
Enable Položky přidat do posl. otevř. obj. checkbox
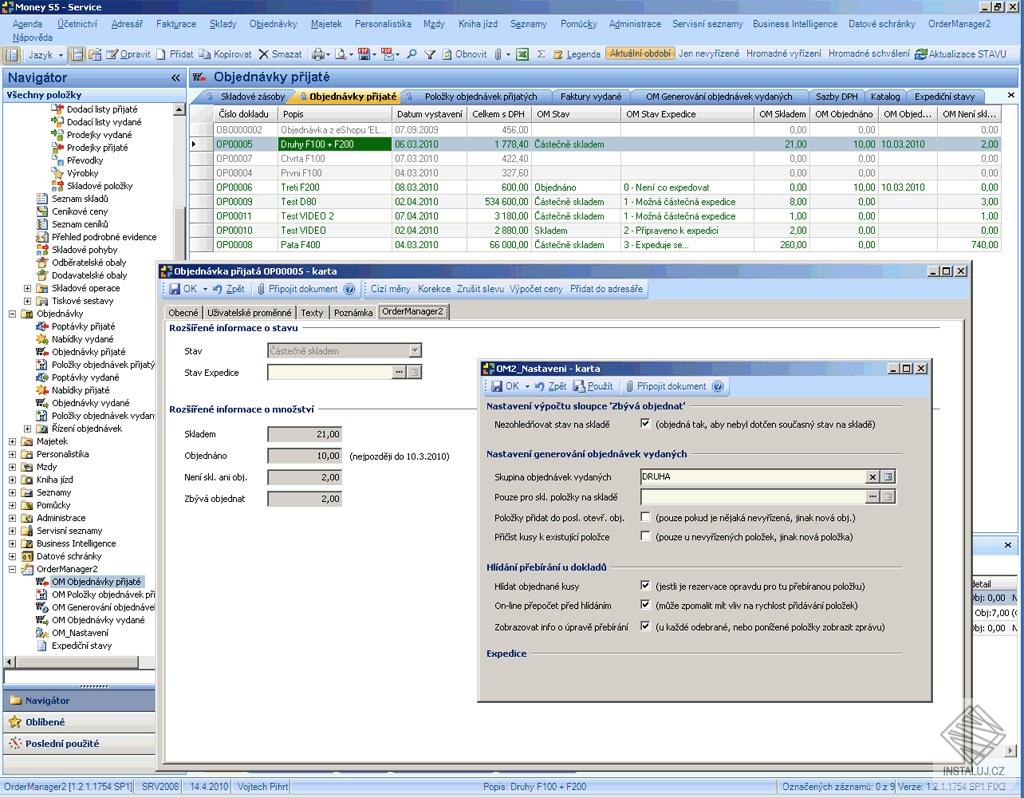(645, 517)
